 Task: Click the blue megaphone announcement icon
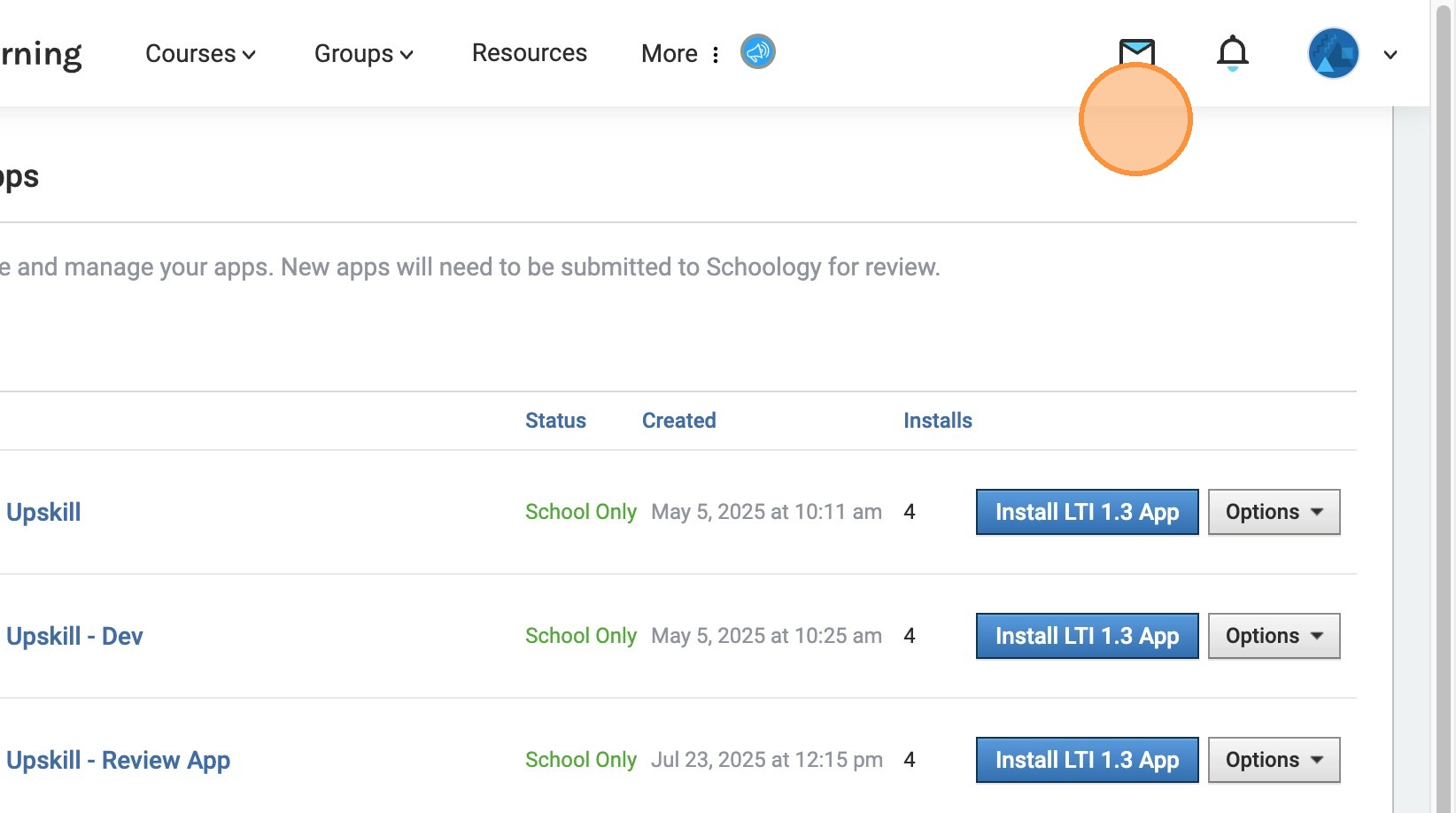pos(757,52)
